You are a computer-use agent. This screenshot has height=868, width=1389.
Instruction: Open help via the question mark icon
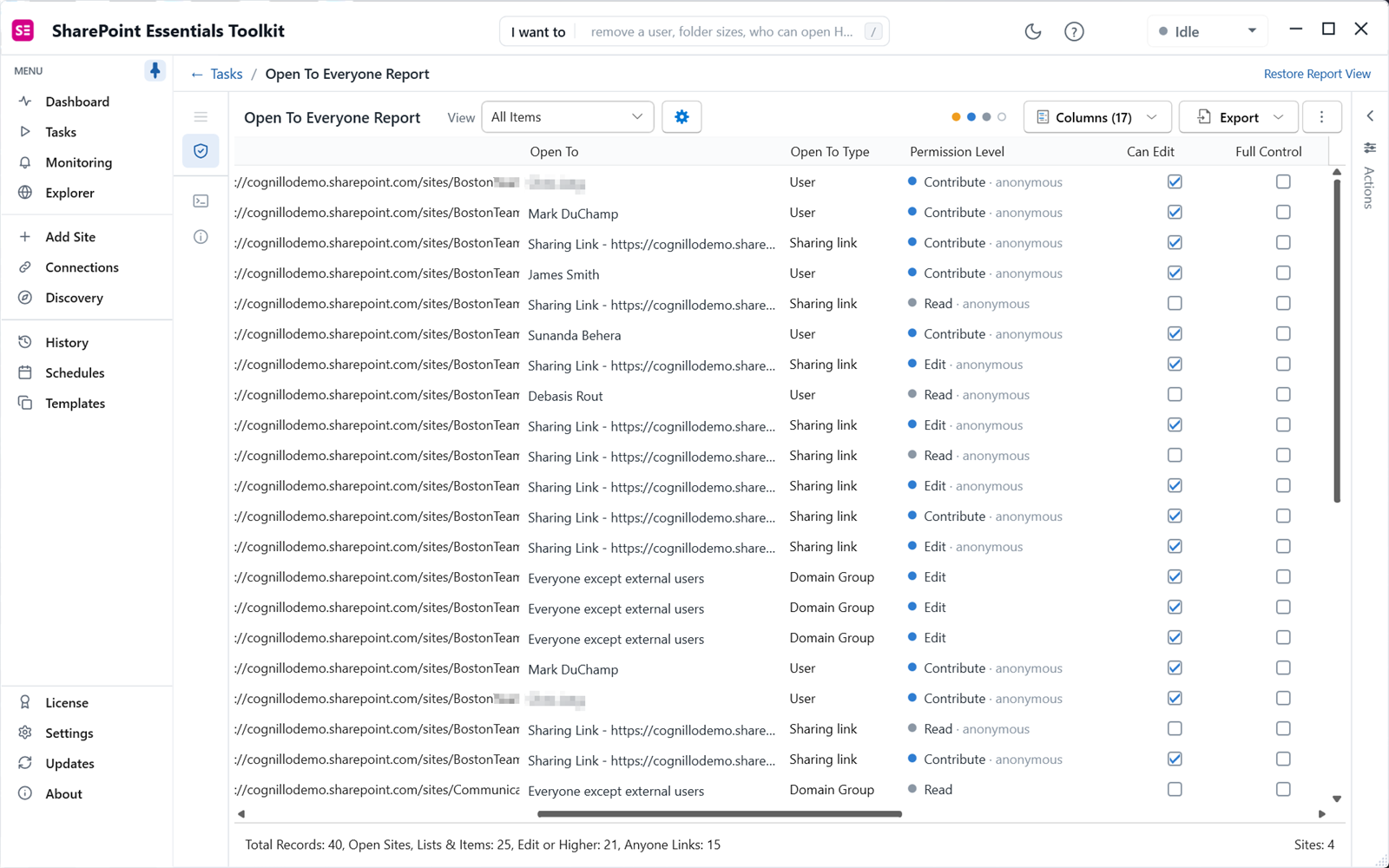[x=1074, y=31]
